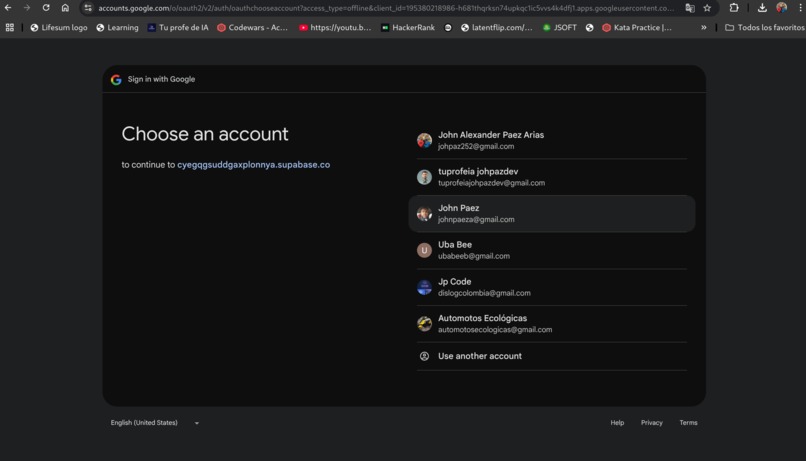Open the browser home page icon
Viewport: 806px width, 461px height.
[65, 8]
